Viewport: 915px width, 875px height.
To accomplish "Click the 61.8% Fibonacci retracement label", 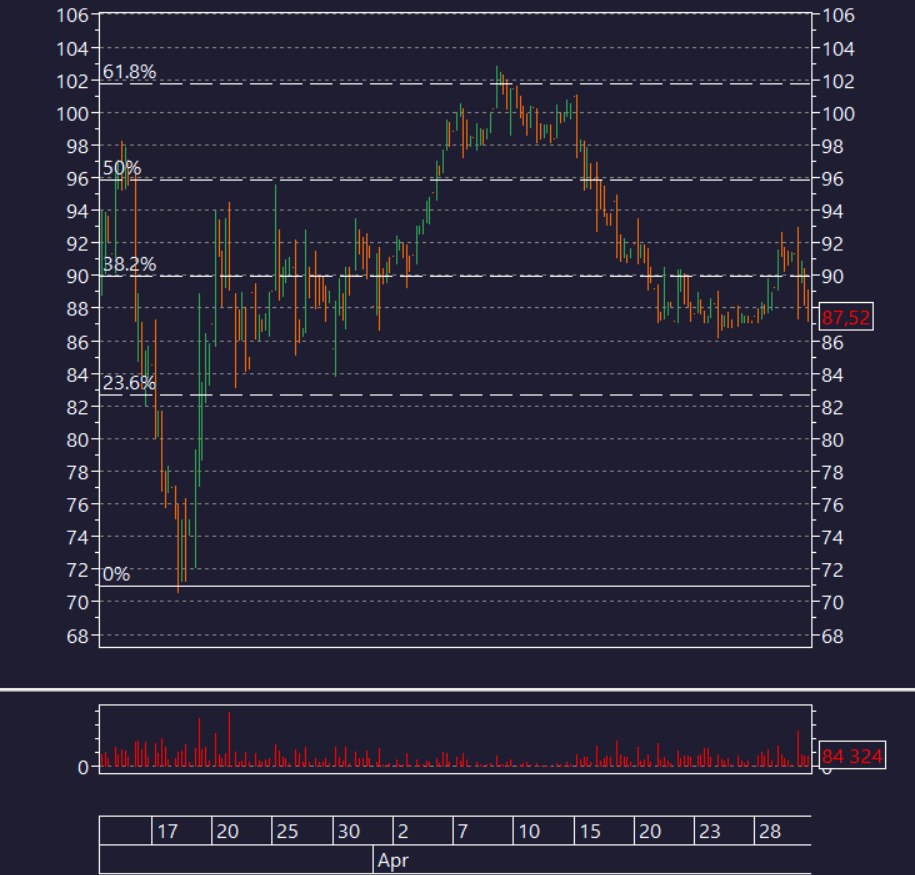I will tap(129, 72).
